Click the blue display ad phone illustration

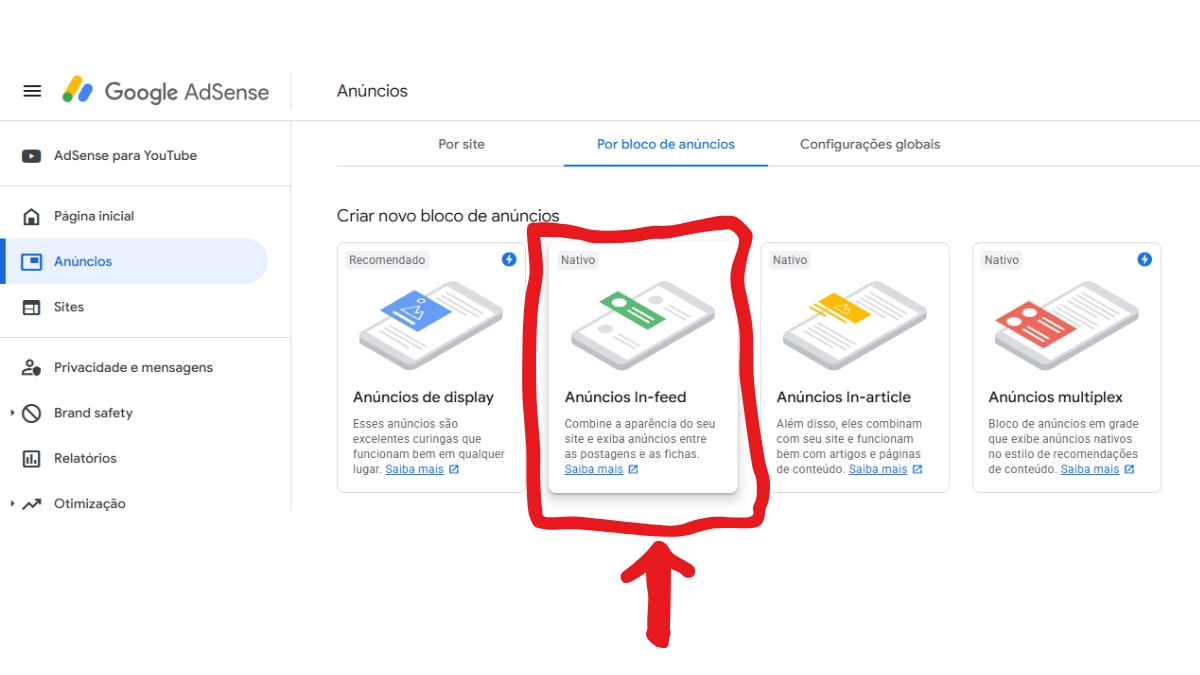pos(431,325)
